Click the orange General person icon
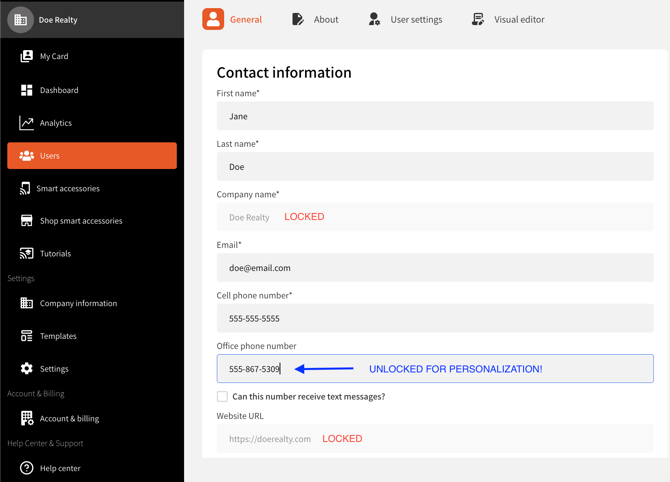670x482 pixels. tap(213, 19)
